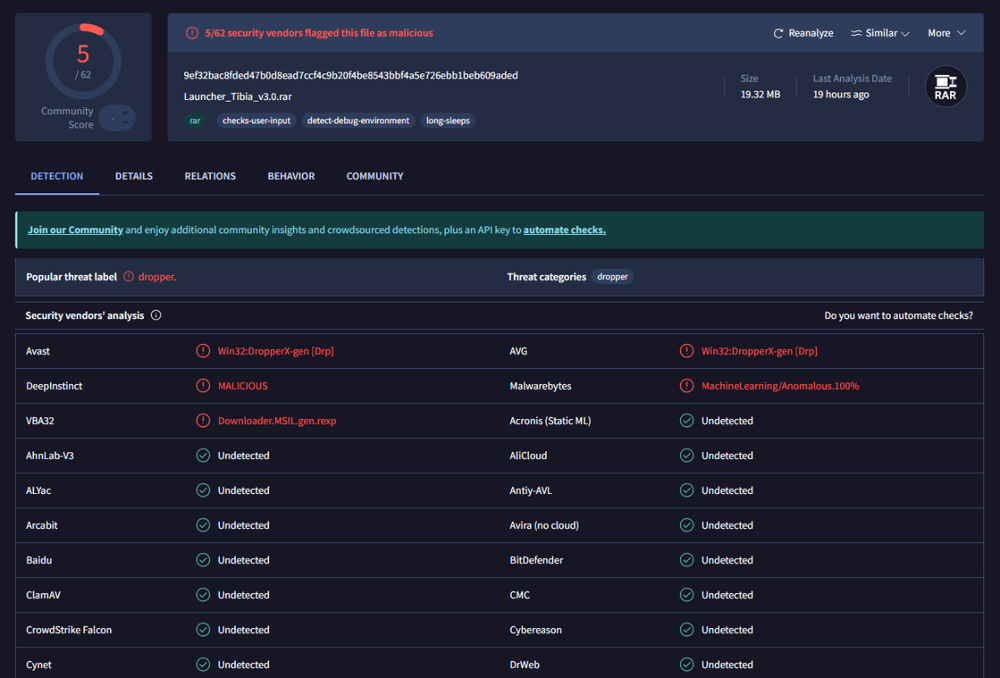
Task: Click the green checkmark icon for BitDefender
Action: click(x=686, y=560)
